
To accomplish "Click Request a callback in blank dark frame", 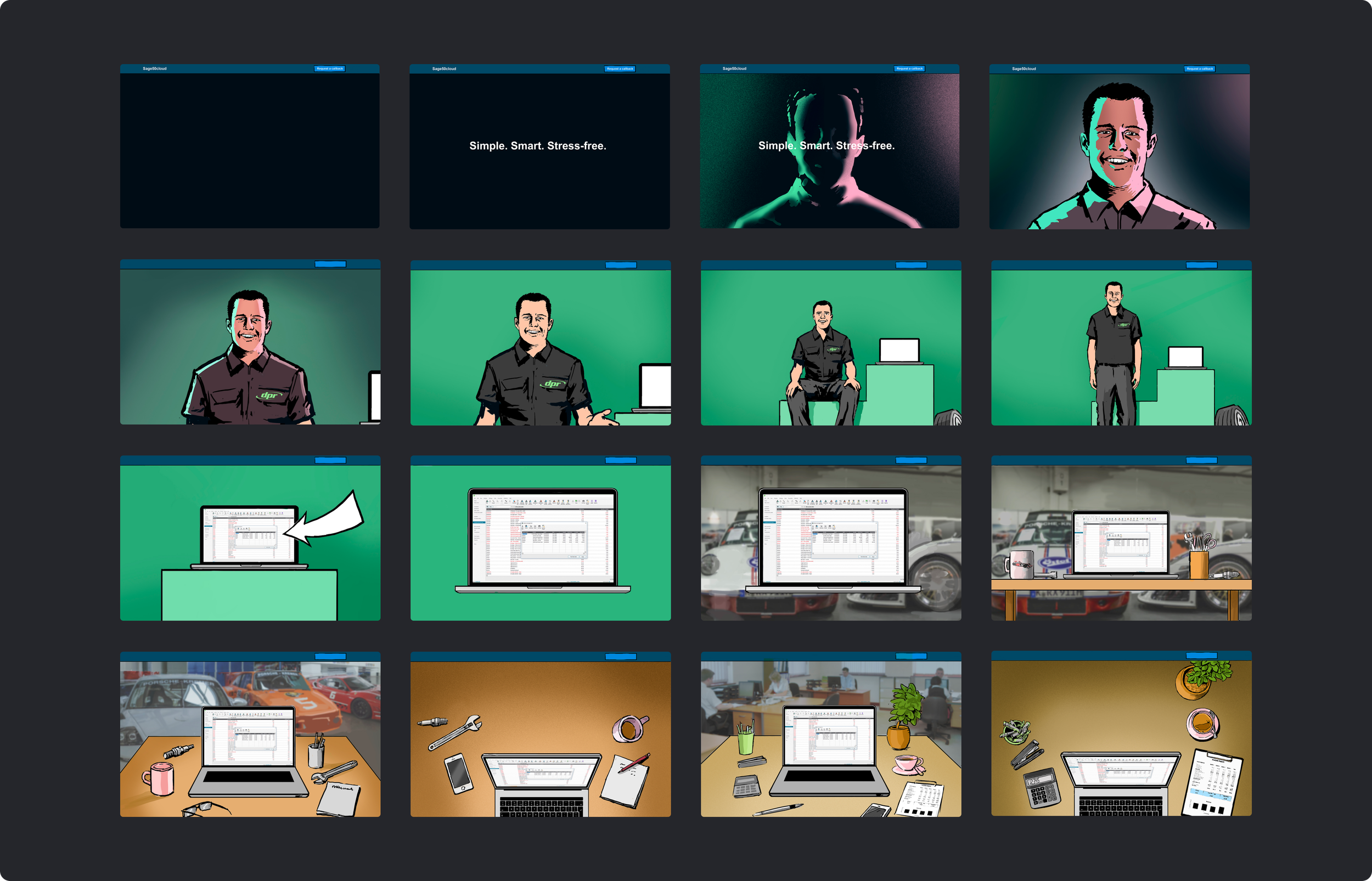I will 330,69.
